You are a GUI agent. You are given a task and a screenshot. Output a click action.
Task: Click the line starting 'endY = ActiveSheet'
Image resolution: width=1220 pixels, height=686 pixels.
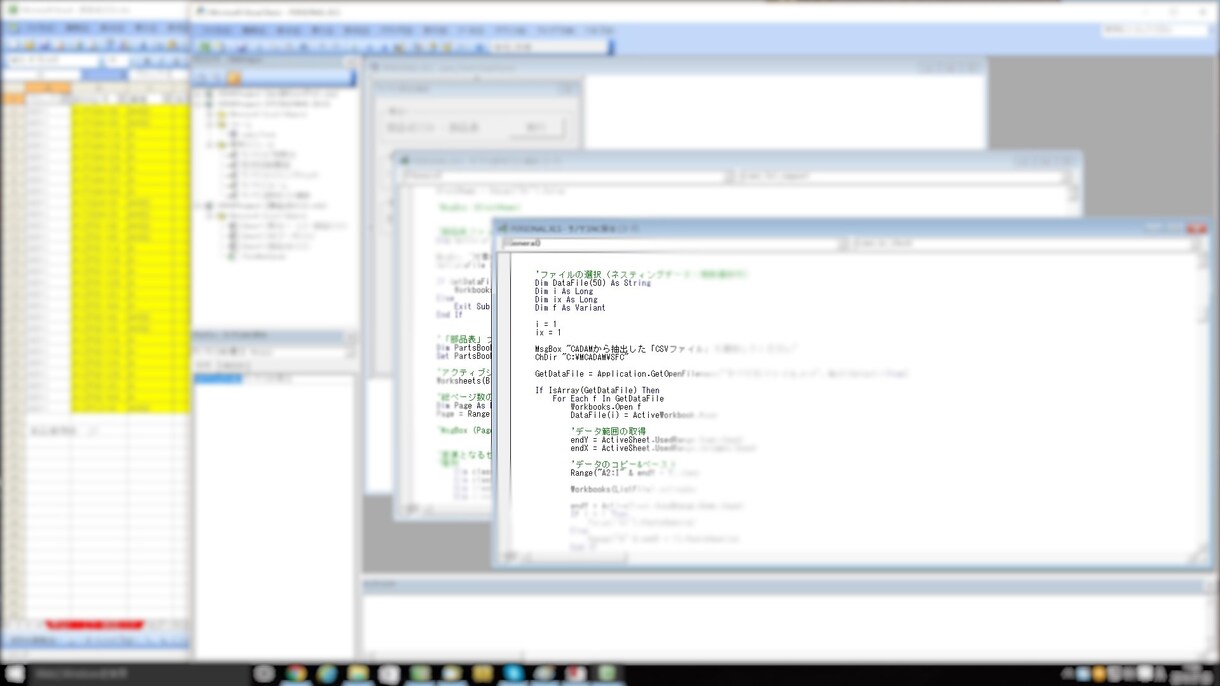(657, 440)
